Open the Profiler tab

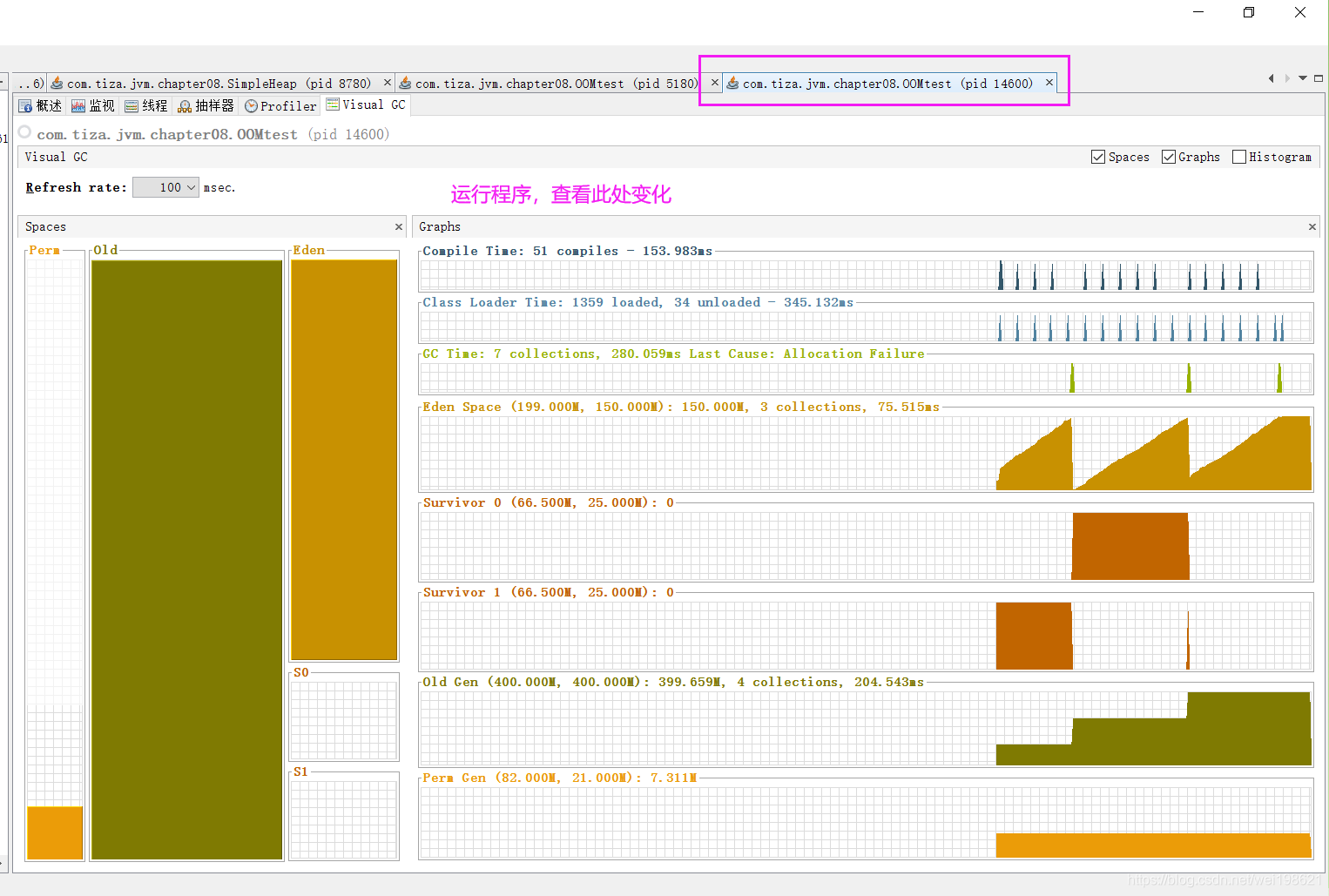pyautogui.click(x=280, y=106)
